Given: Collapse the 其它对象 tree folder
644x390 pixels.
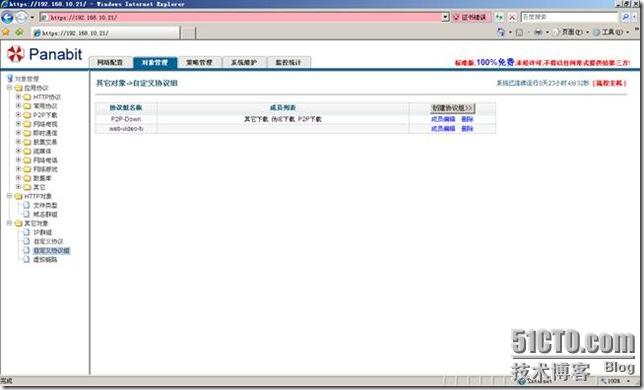Looking at the screenshot, I should coord(9,223).
